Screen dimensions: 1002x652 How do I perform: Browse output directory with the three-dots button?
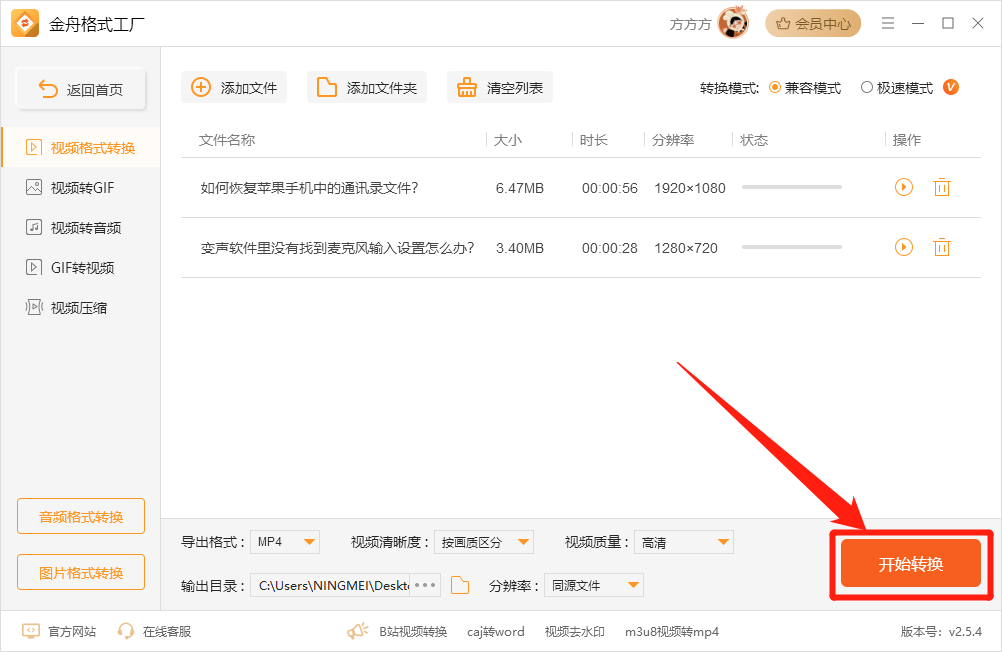point(425,585)
